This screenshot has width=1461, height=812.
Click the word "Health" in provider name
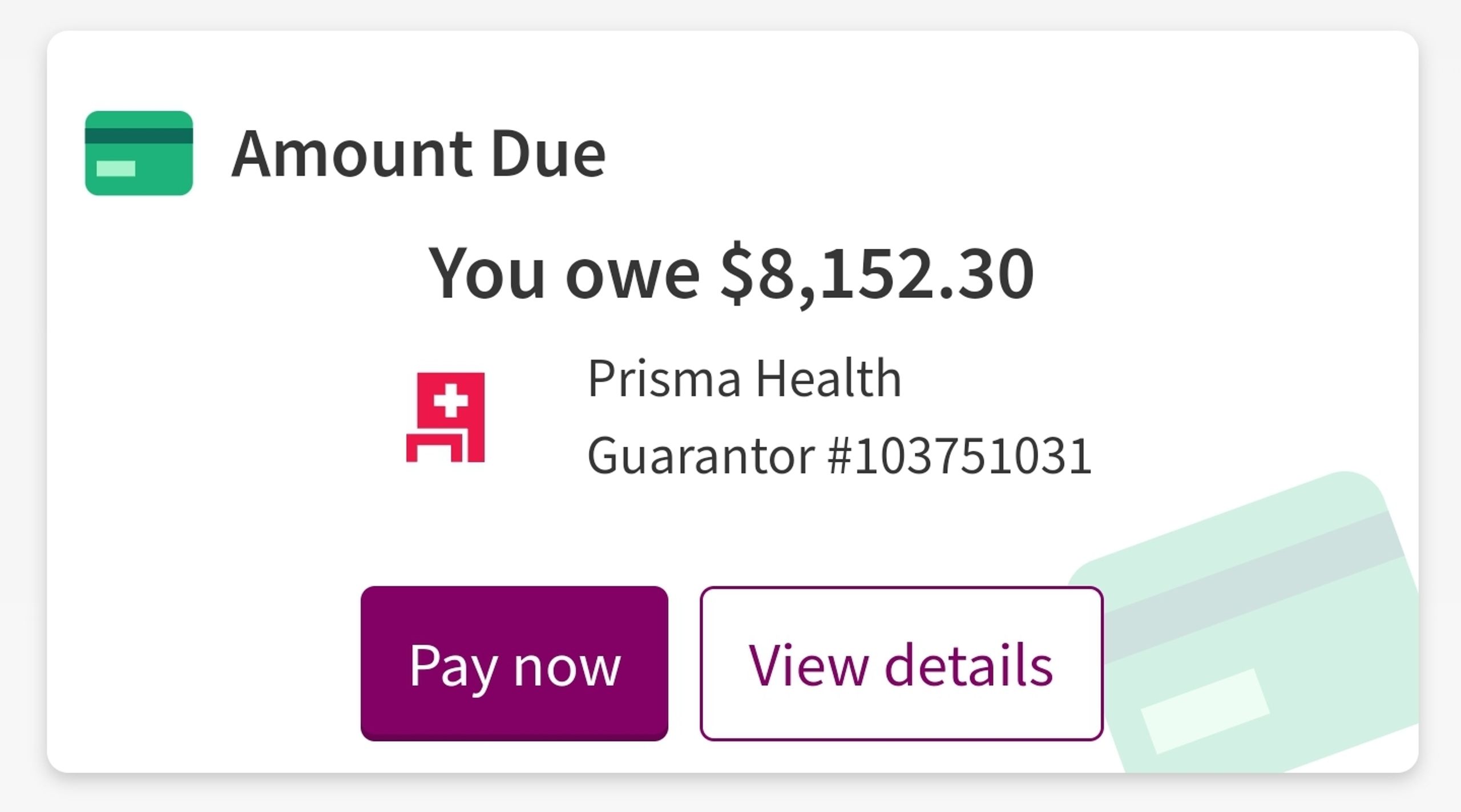click(x=828, y=378)
